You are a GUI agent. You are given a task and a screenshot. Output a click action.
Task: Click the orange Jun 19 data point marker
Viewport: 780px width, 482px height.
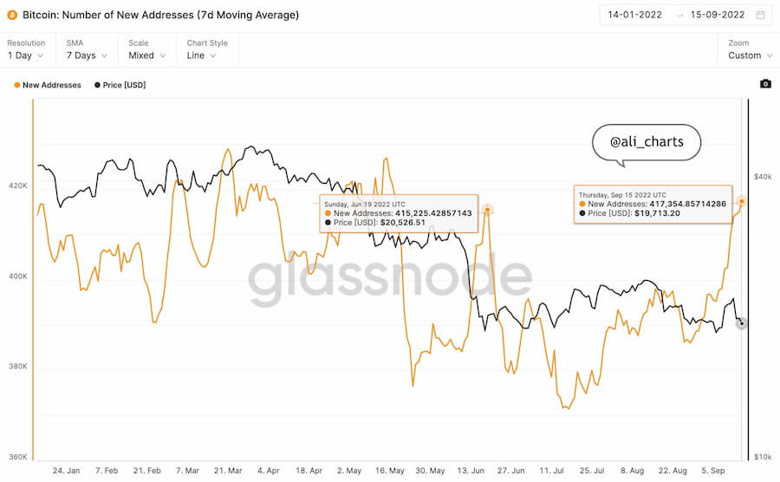(x=488, y=209)
